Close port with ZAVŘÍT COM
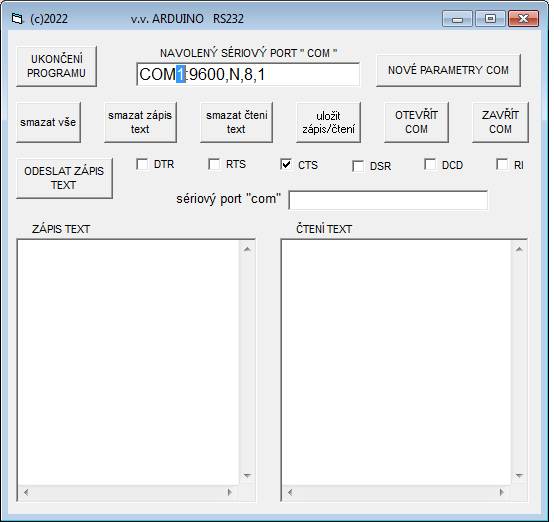Viewport: 554px width, 522px height. click(x=500, y=122)
